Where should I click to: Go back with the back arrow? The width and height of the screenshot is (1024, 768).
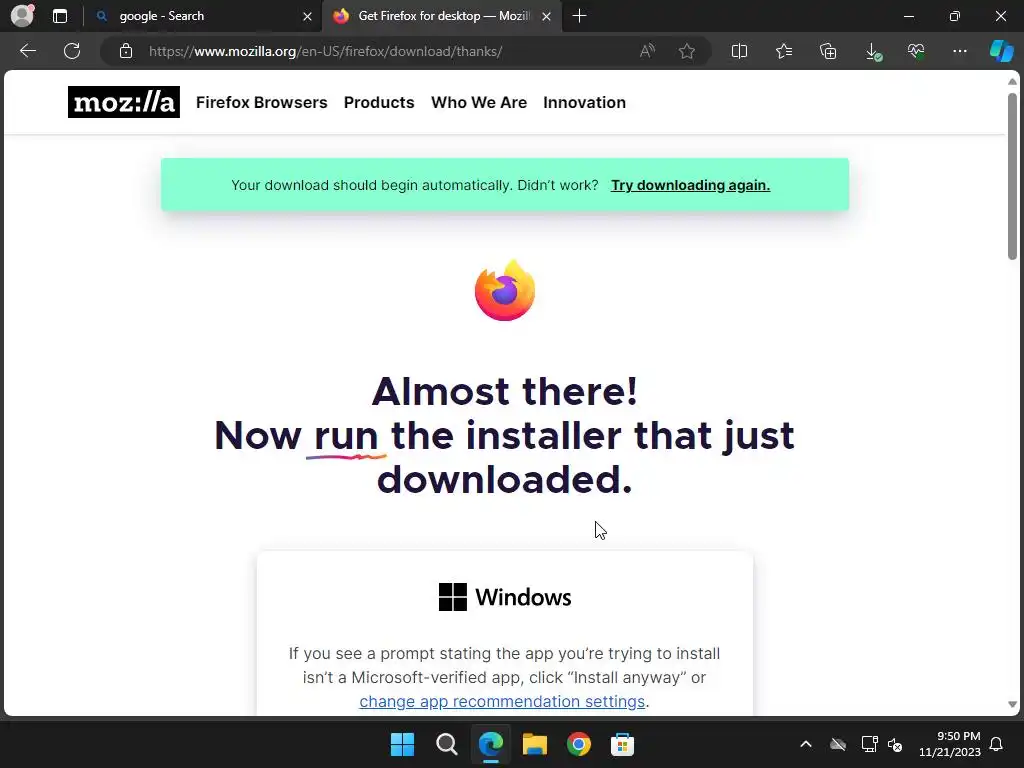click(x=27, y=51)
